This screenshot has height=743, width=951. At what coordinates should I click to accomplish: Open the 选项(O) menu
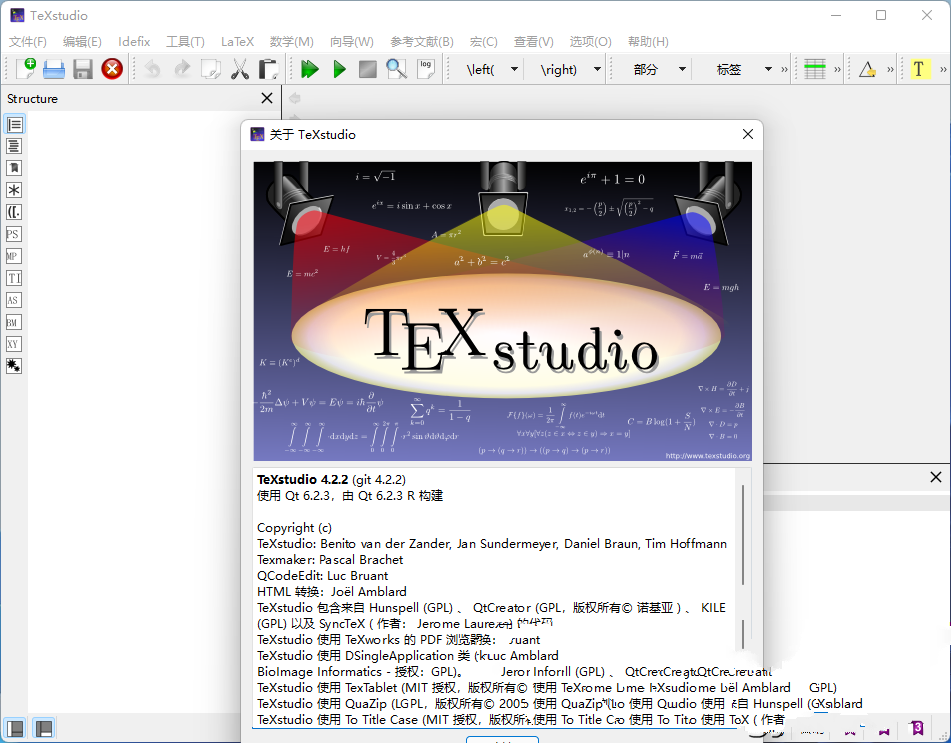click(590, 41)
